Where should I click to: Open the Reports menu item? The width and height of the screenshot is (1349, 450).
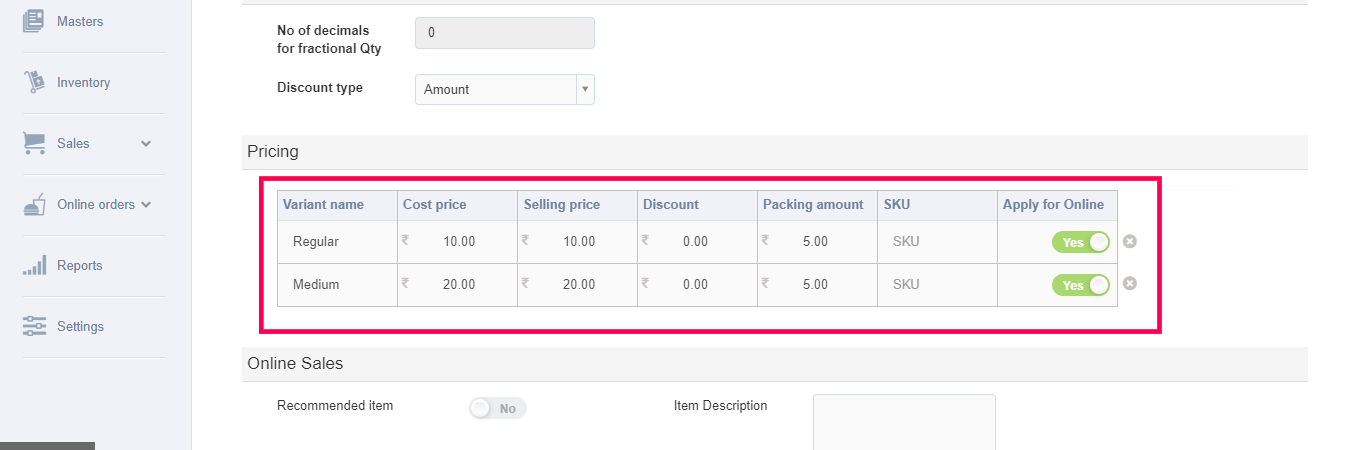click(80, 266)
